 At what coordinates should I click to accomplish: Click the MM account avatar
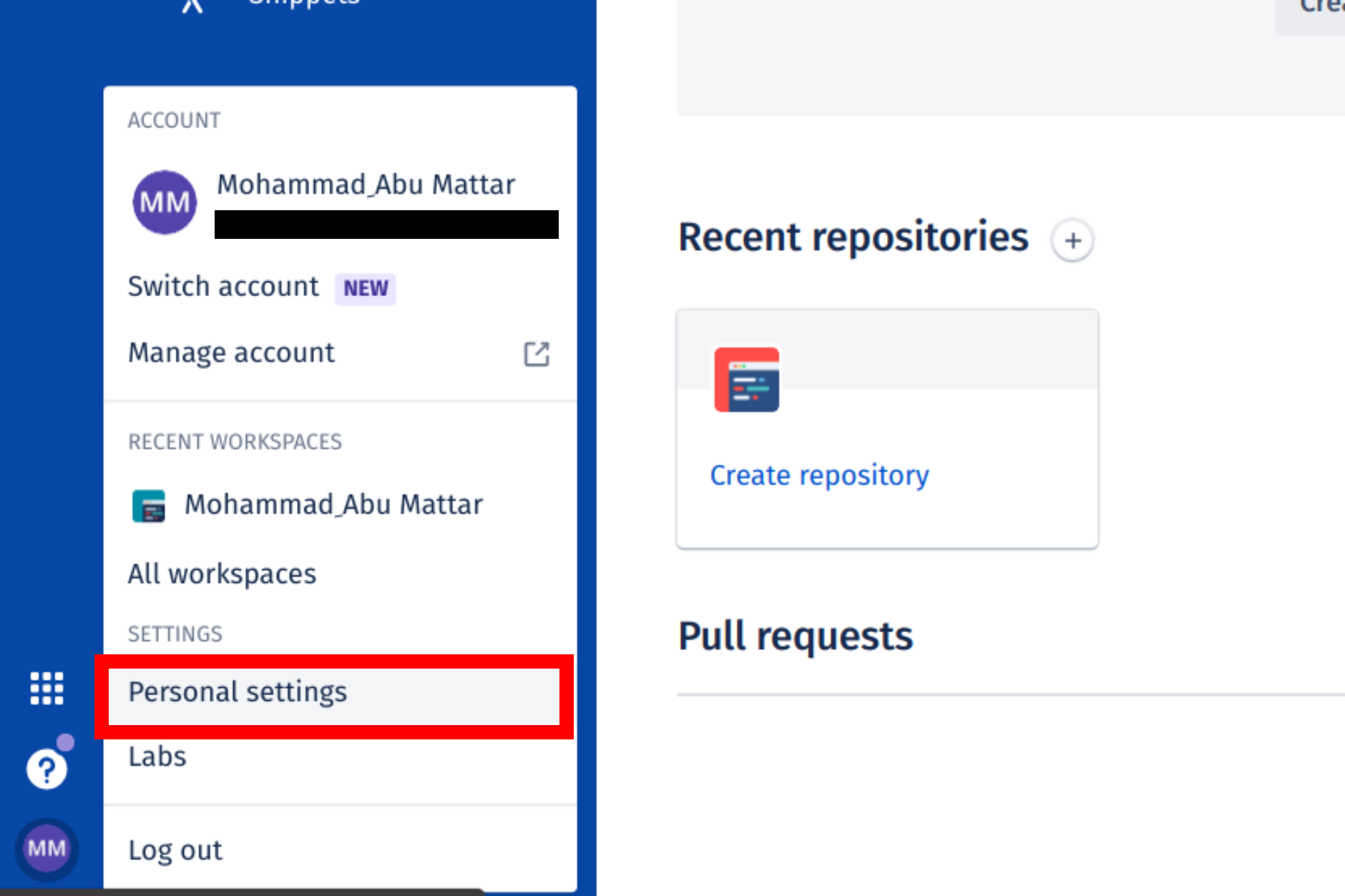[x=164, y=202]
